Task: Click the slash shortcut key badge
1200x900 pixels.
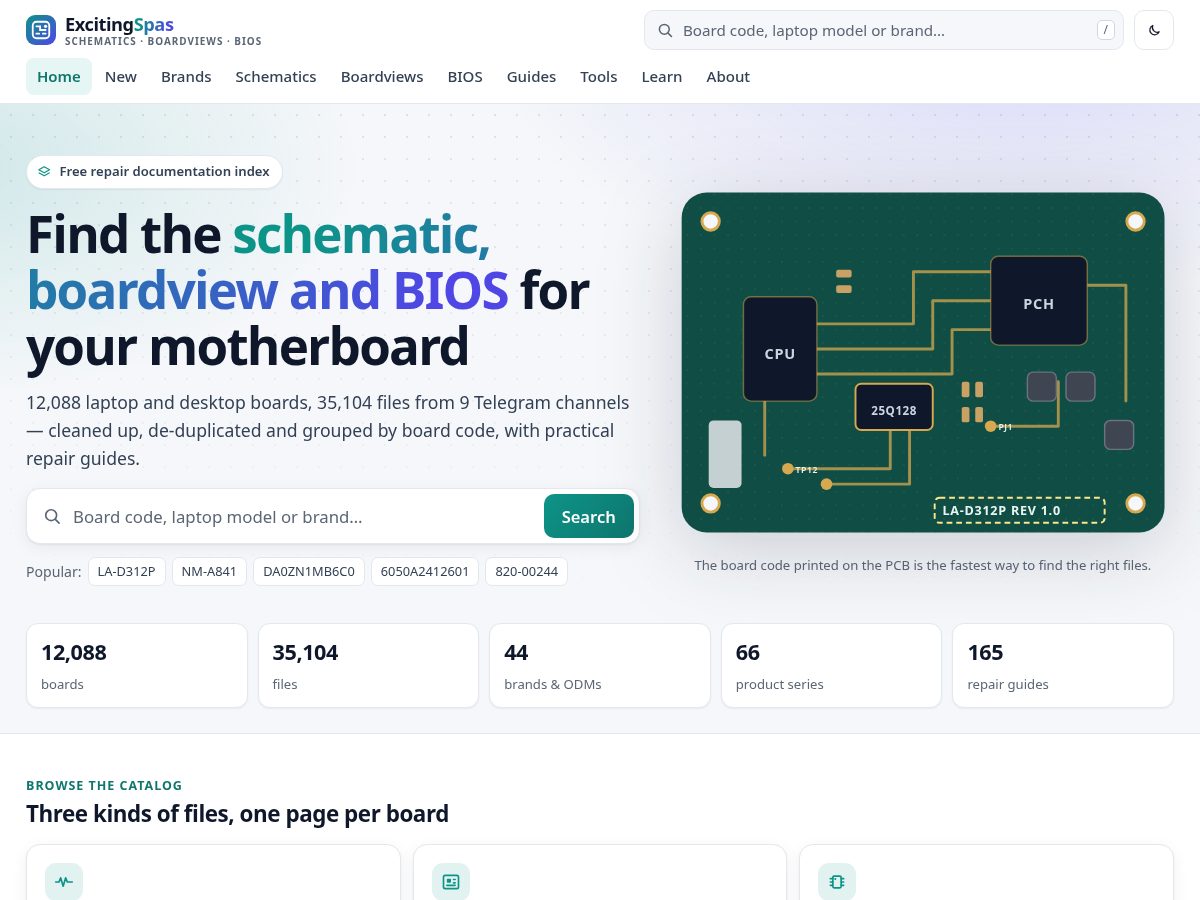Action: 1105,30
